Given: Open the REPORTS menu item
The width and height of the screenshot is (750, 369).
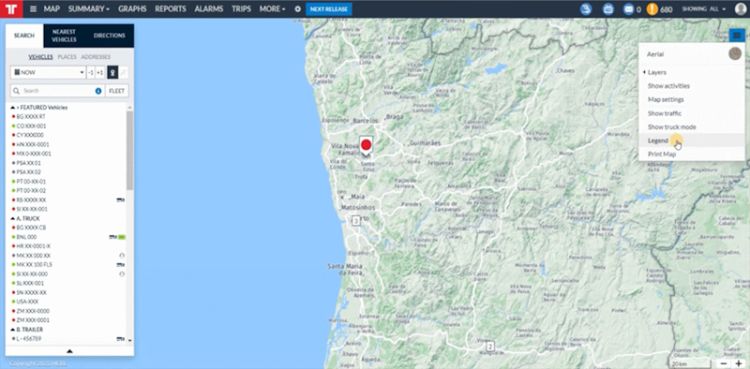Looking at the screenshot, I should [170, 9].
